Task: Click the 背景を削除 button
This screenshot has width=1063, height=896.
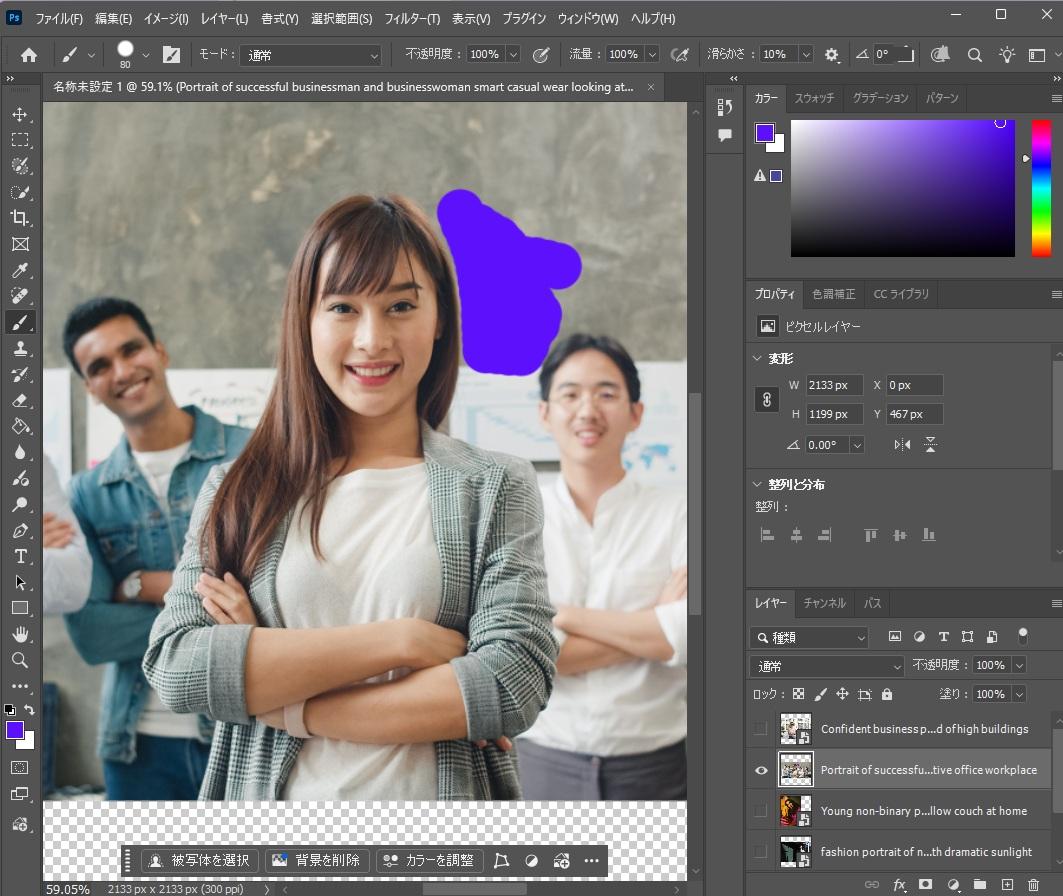Action: coord(318,860)
